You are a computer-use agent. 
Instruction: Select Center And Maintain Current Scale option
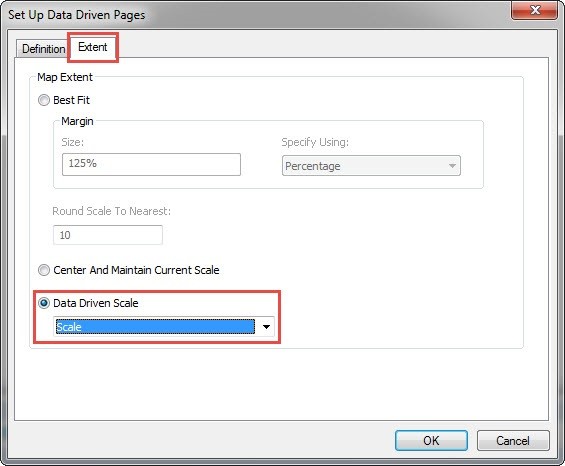(44, 270)
